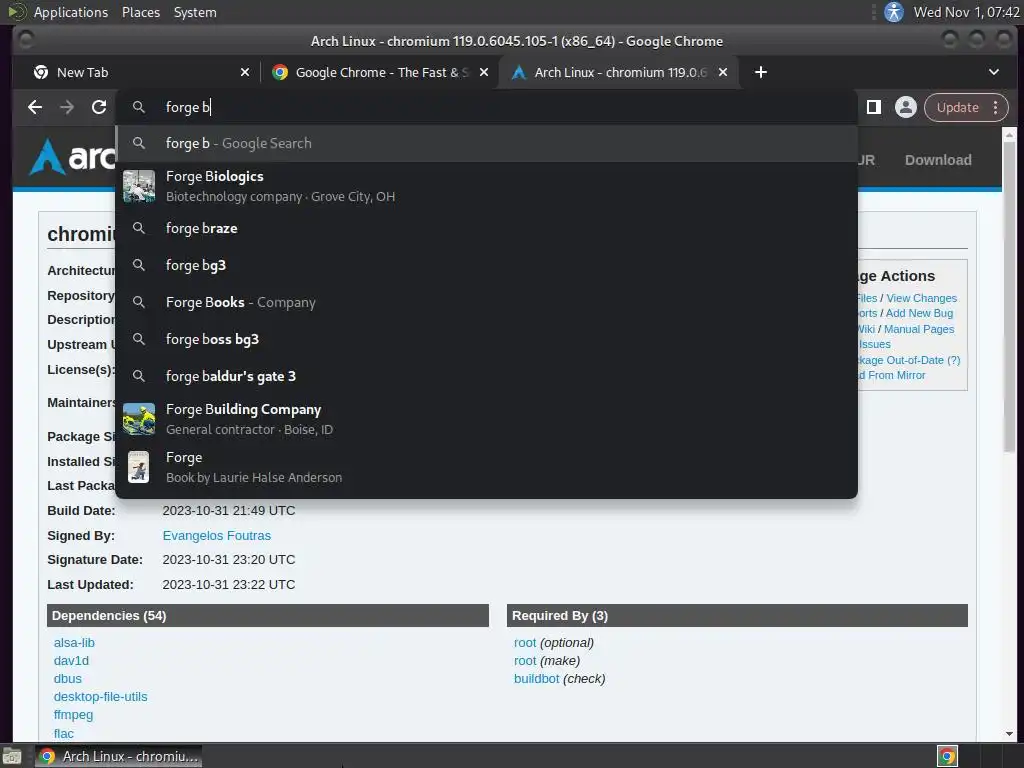Click the browser back arrow
This screenshot has width=1024, height=768.
[x=35, y=107]
